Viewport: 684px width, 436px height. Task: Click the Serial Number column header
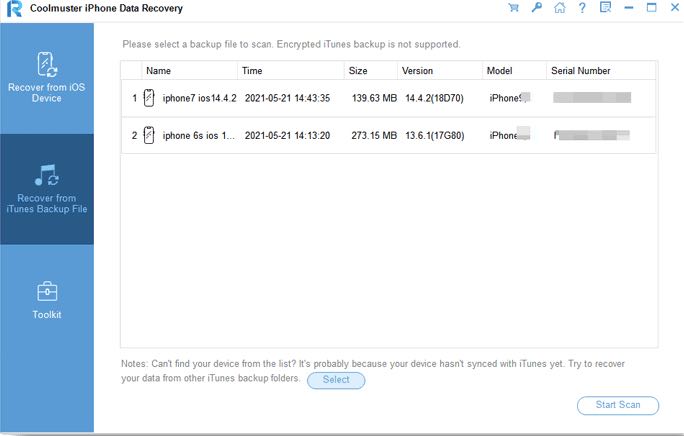[x=601, y=71]
